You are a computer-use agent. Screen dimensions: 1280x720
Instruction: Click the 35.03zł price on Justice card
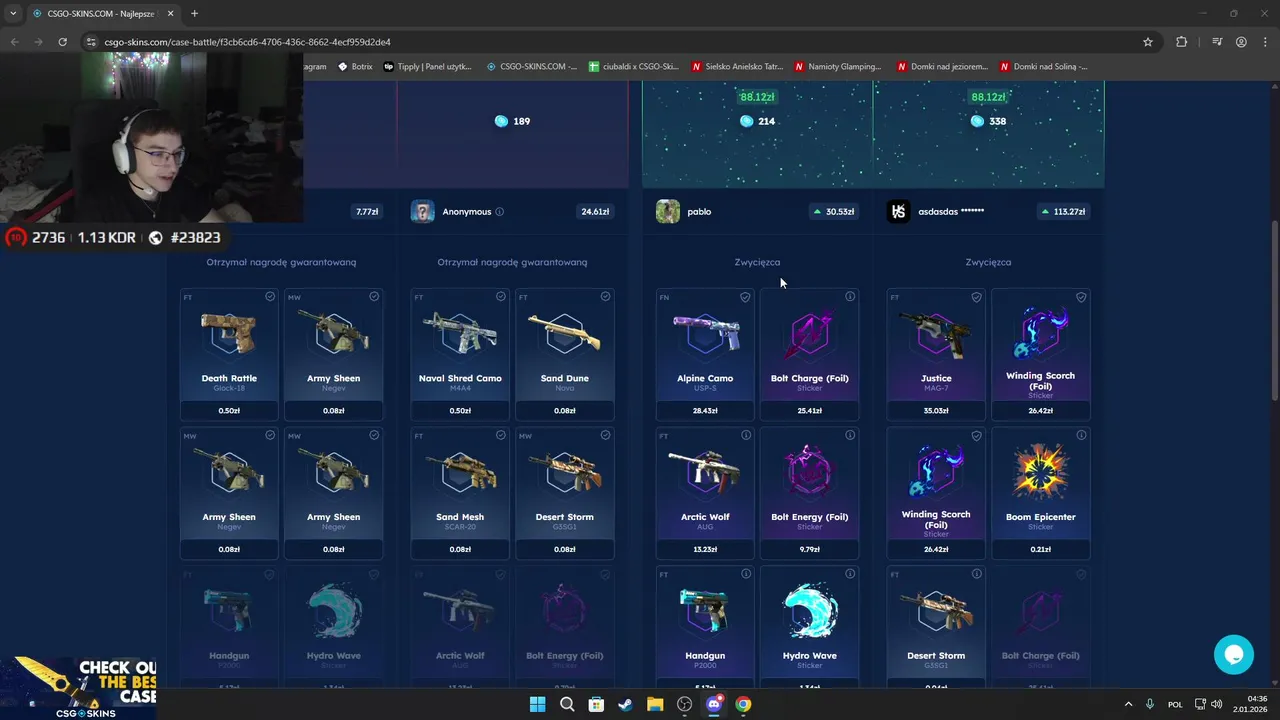pos(936,411)
